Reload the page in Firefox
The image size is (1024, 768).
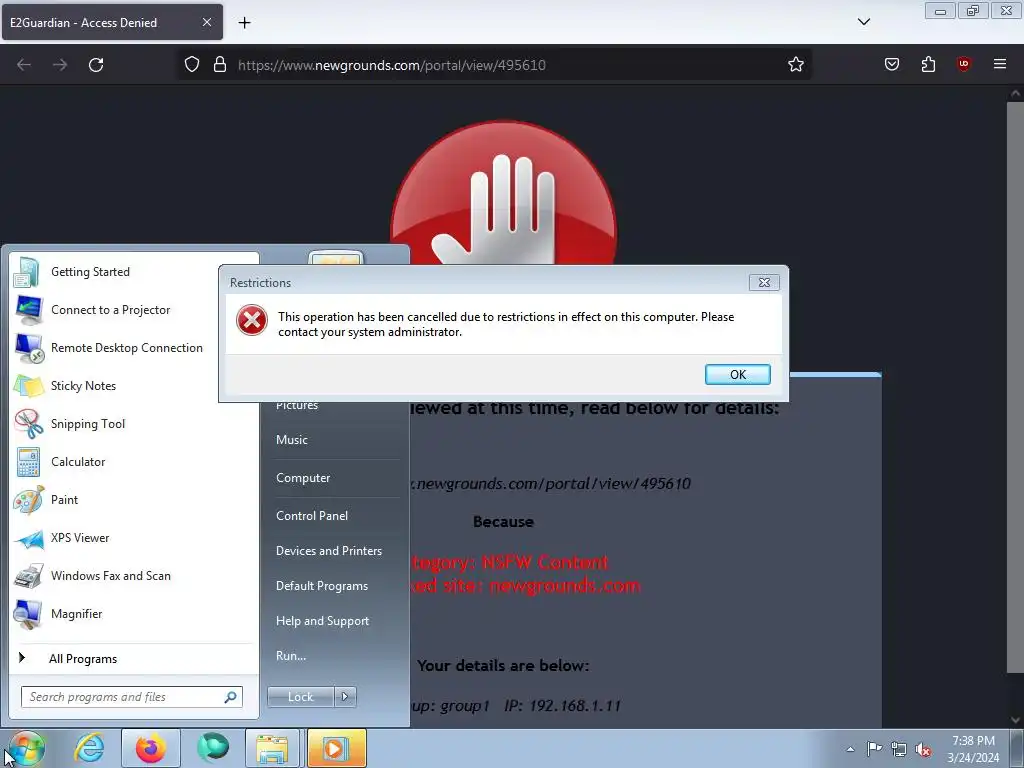(x=96, y=65)
